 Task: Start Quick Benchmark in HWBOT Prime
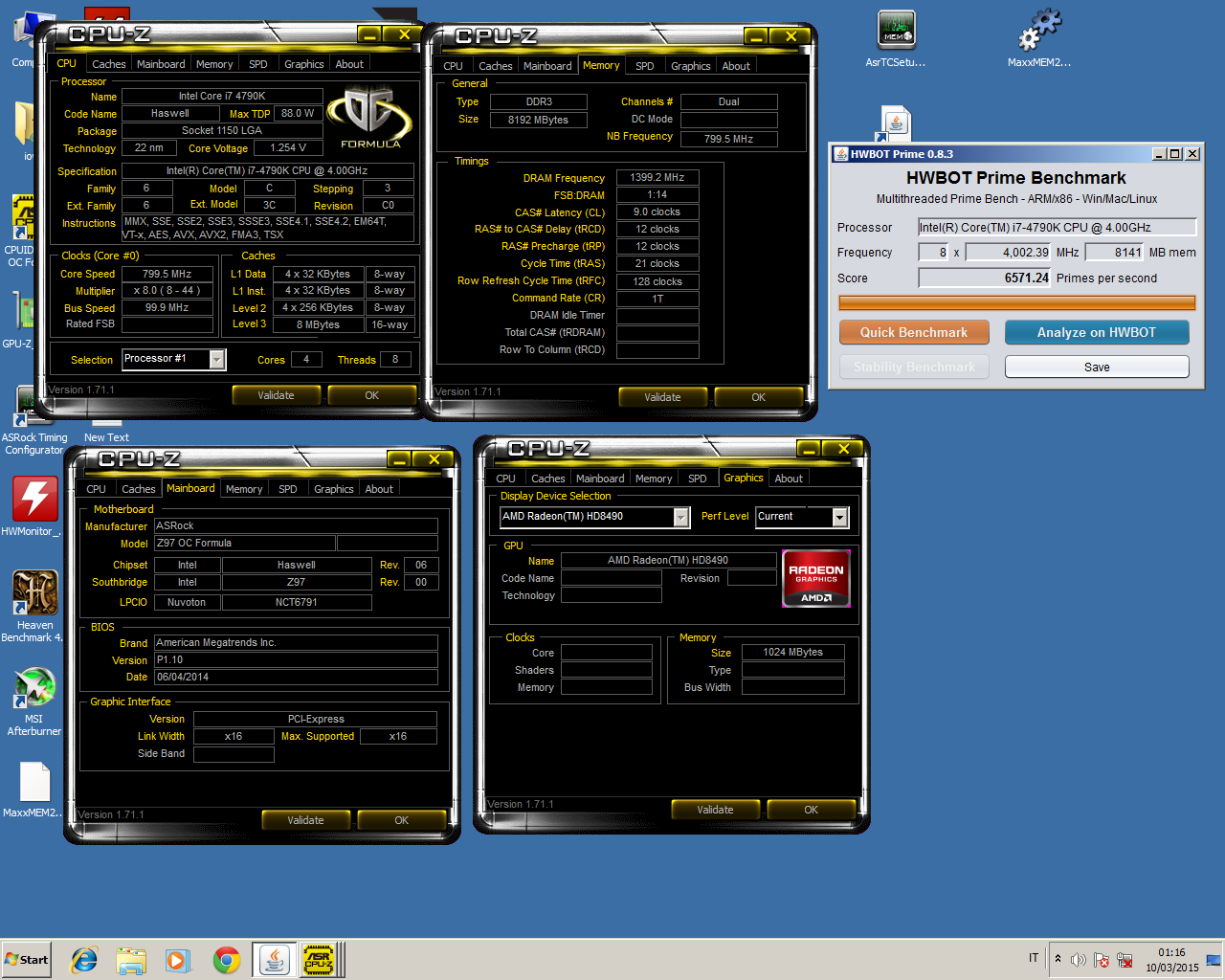pyautogui.click(x=914, y=332)
